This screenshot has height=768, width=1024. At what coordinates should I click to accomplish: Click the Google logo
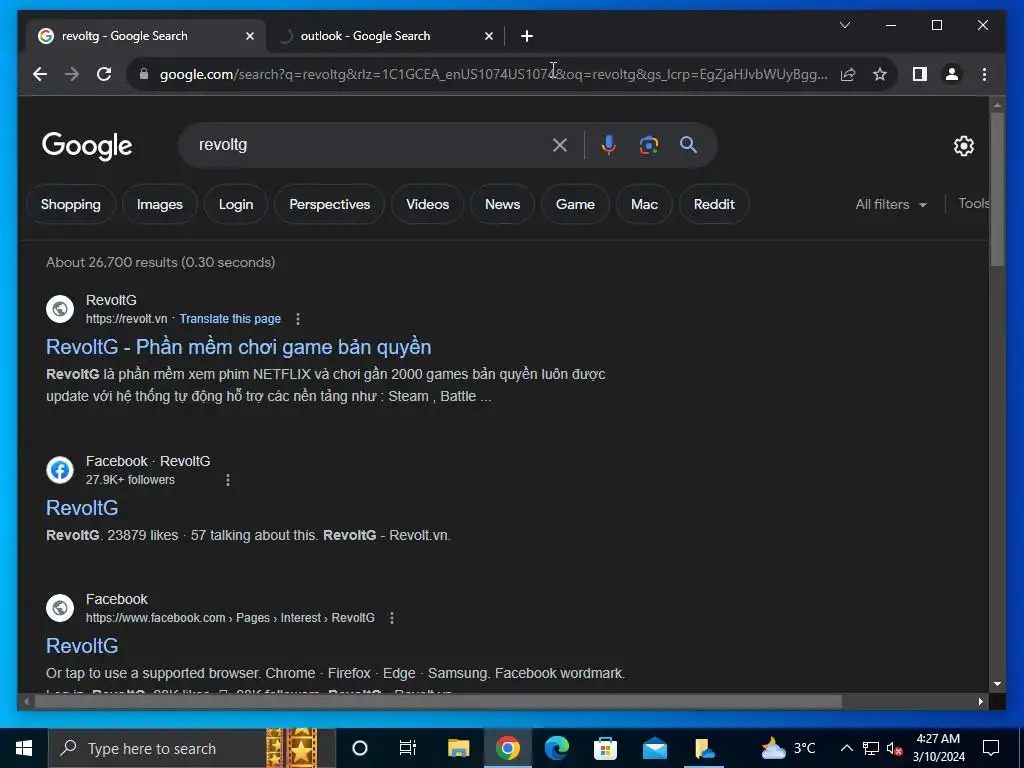click(x=87, y=146)
